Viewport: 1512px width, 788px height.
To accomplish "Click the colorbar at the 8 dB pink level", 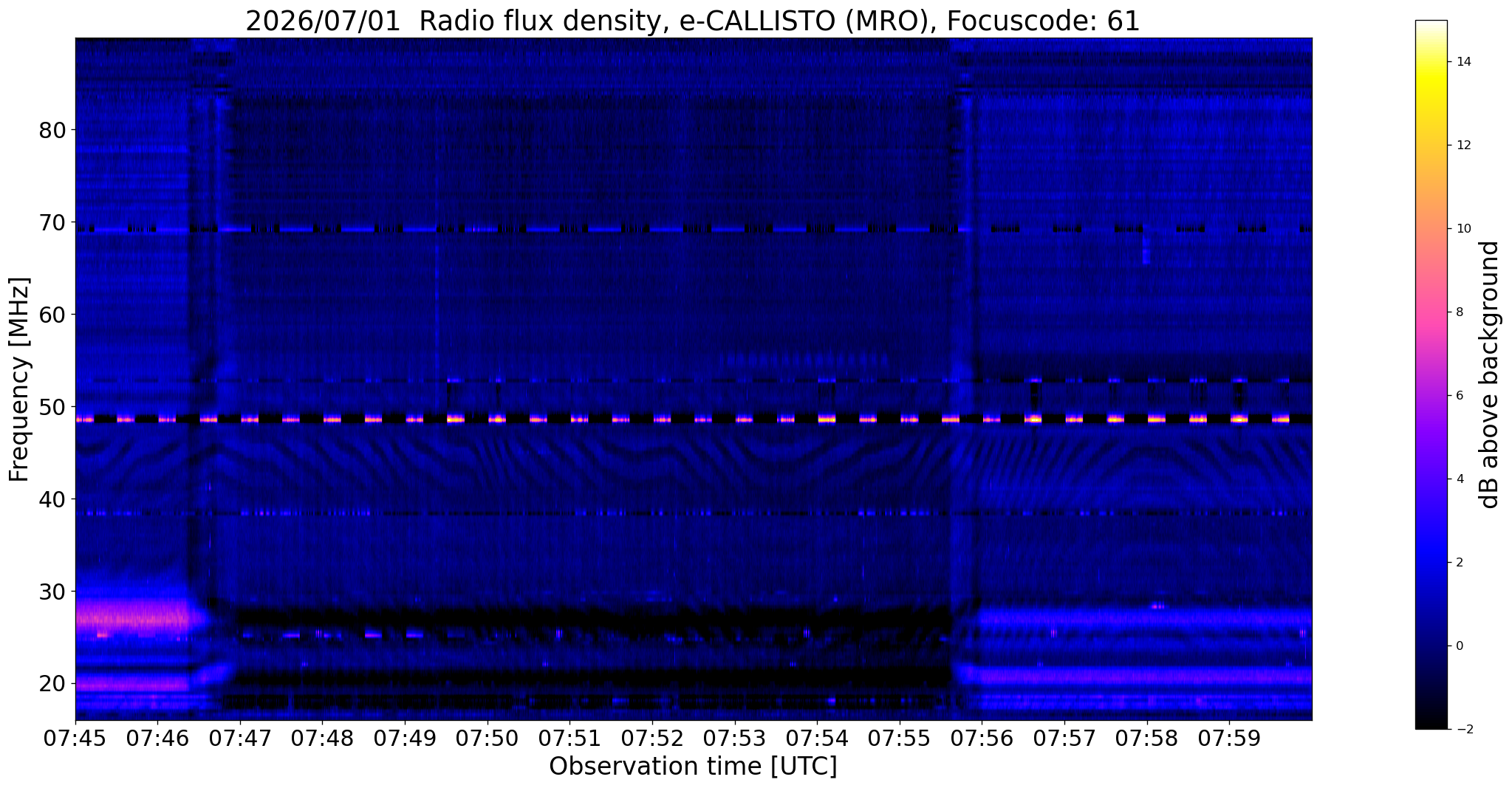I will pyautogui.click(x=1431, y=312).
